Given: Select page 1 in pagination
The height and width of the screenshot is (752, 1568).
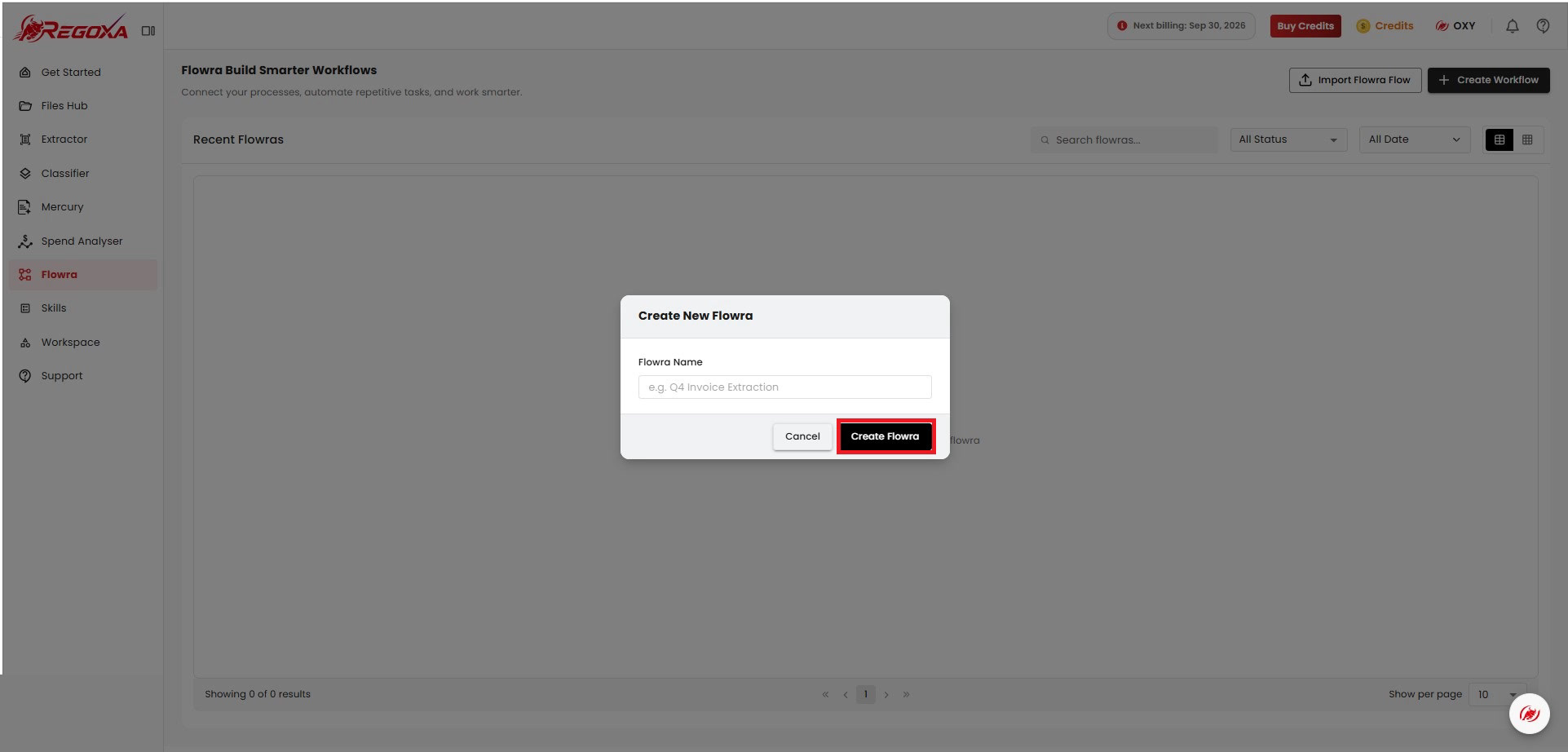Looking at the screenshot, I should [866, 695].
